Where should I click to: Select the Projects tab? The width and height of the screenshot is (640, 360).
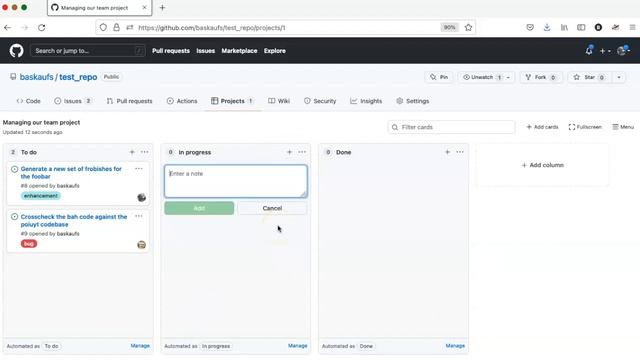click(x=232, y=101)
